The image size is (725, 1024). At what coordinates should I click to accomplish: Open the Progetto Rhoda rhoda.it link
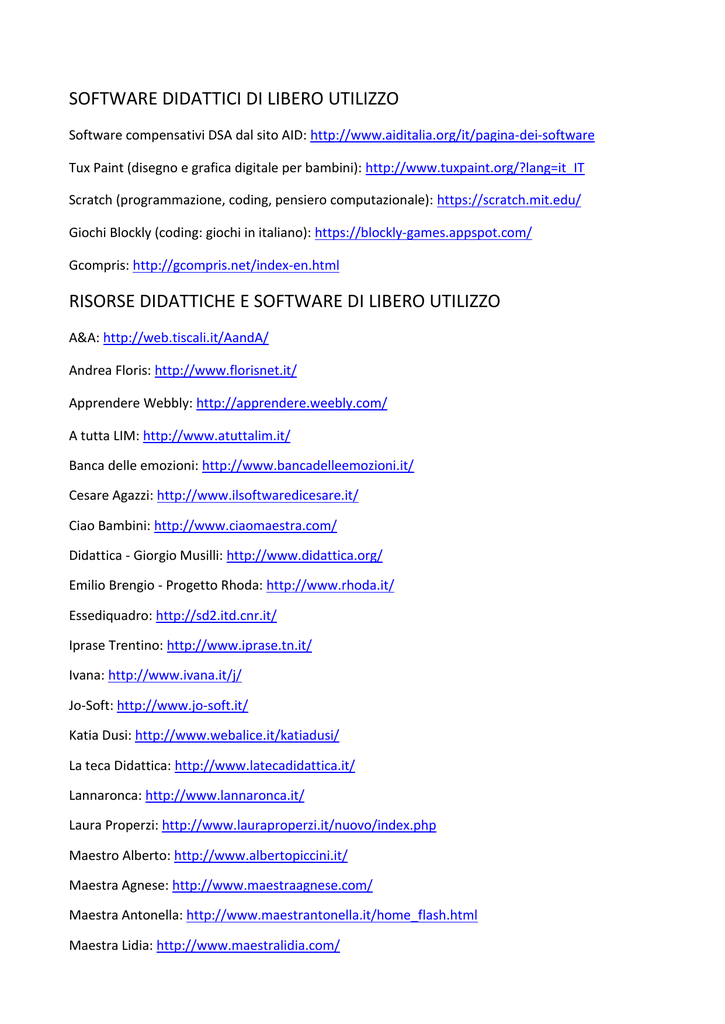[x=330, y=585]
